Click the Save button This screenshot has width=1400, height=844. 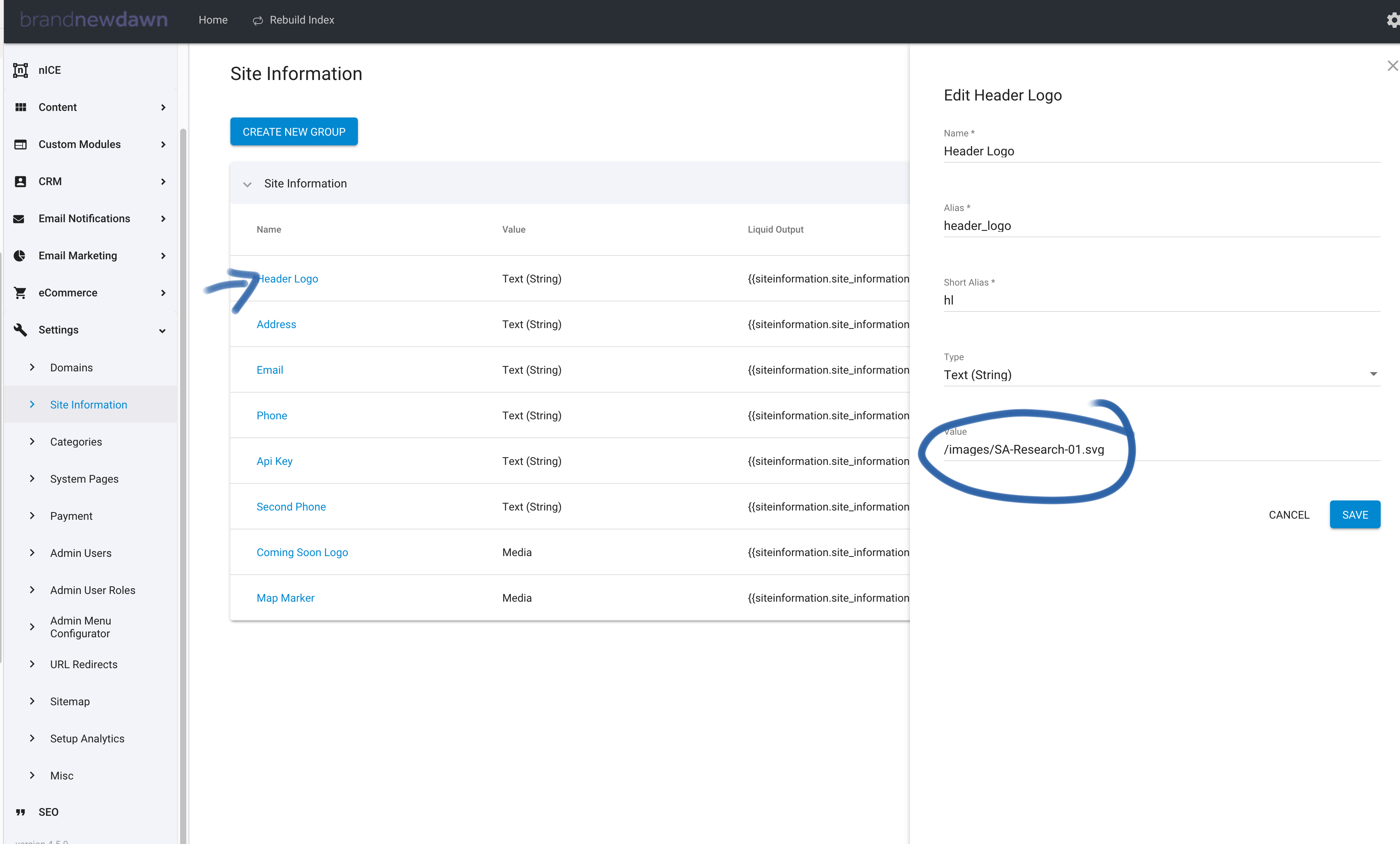1354,515
